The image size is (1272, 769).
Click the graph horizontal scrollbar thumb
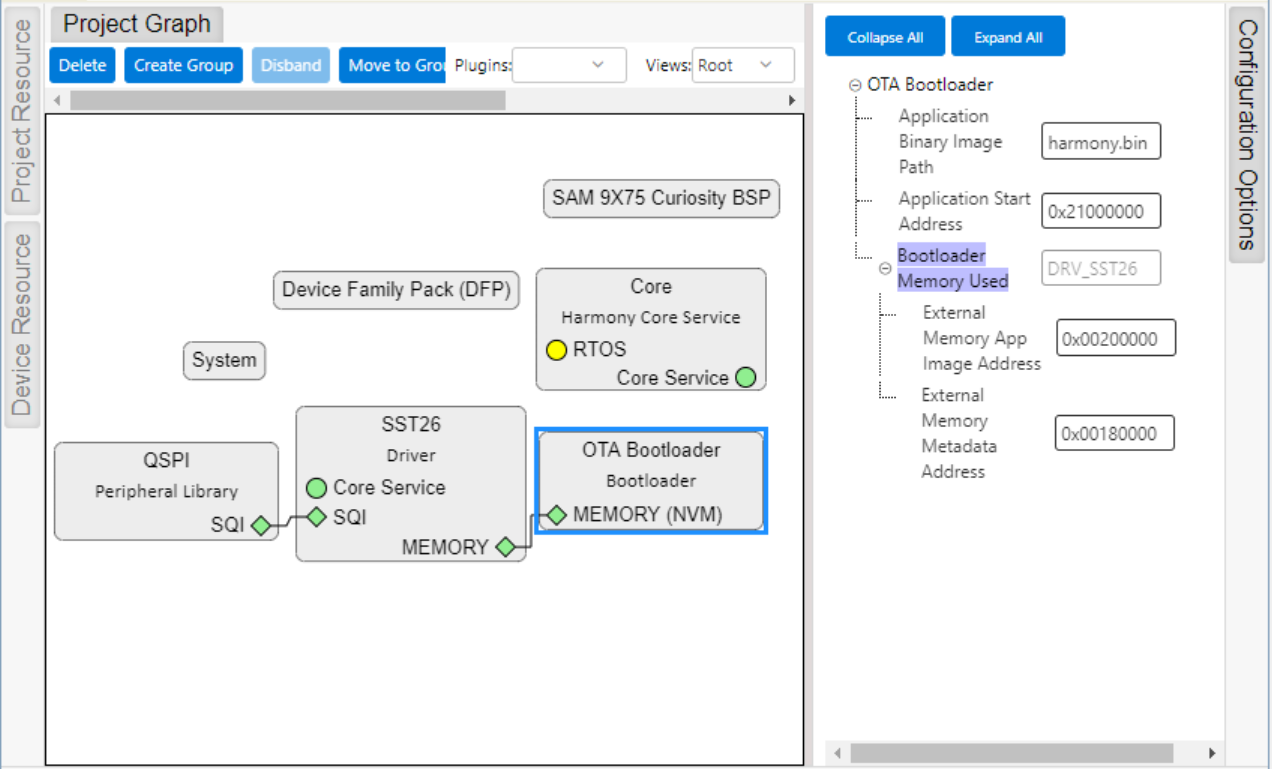tap(287, 101)
